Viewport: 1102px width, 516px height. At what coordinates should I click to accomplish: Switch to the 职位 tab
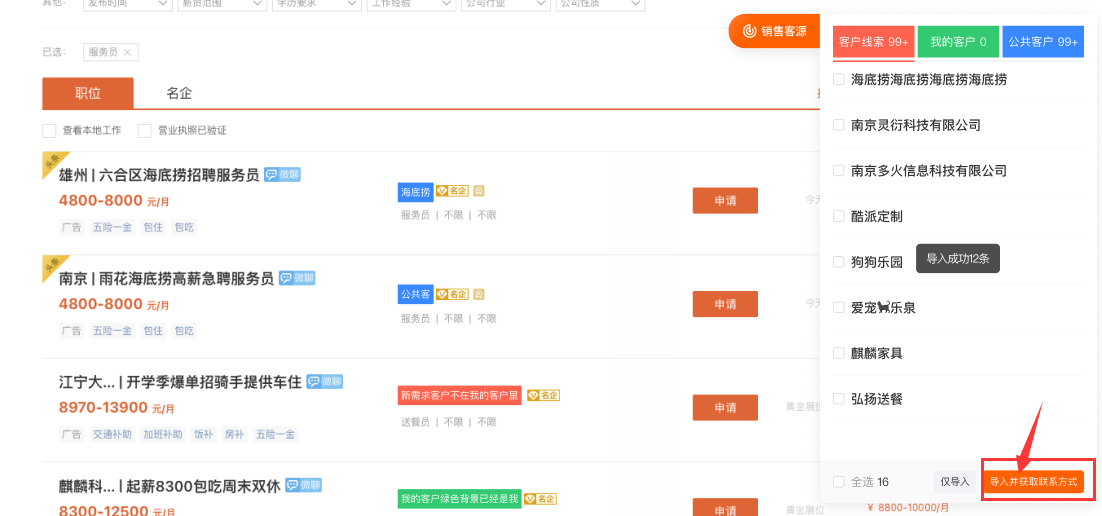coord(88,93)
